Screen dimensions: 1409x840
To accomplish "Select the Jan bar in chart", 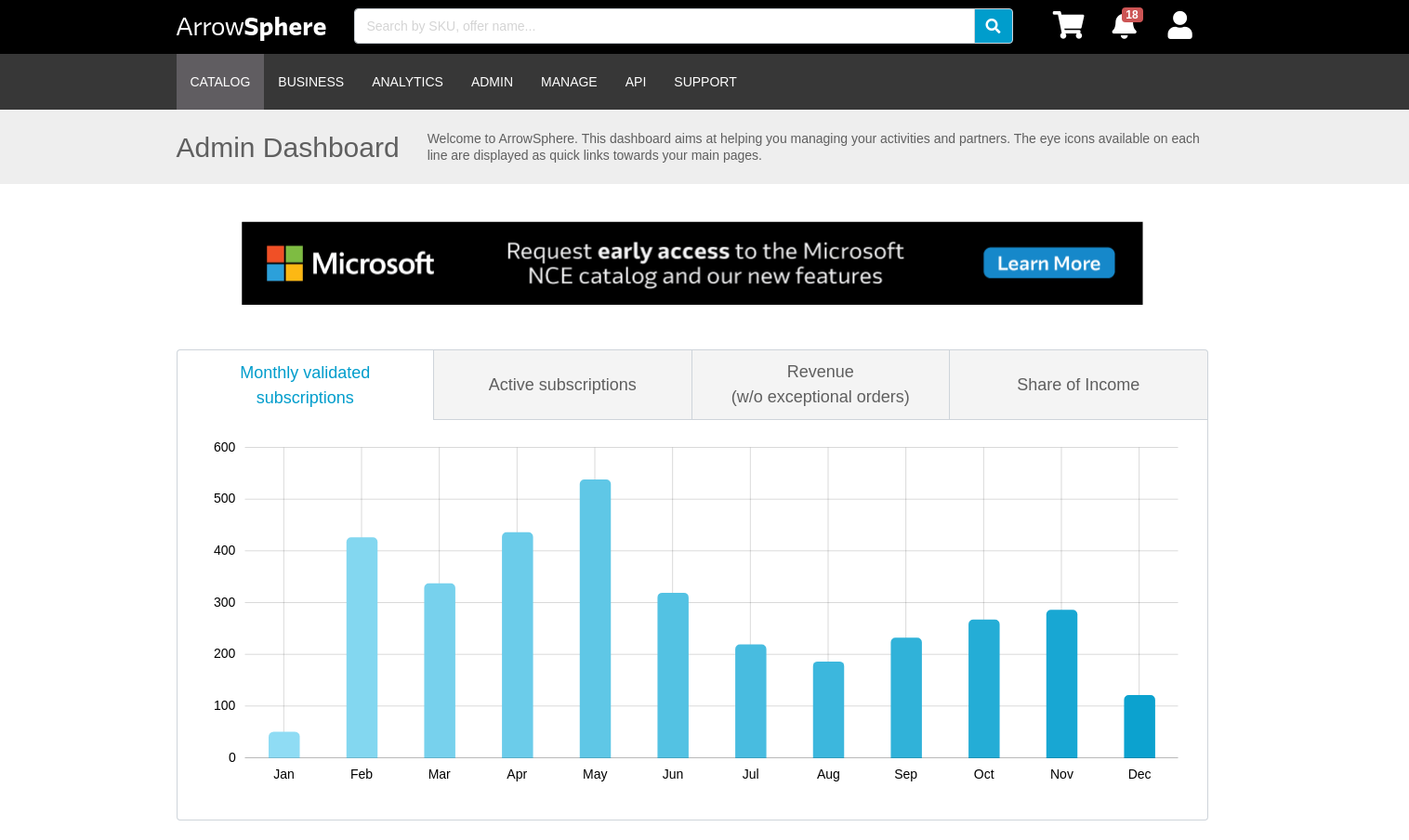I will pyautogui.click(x=284, y=744).
